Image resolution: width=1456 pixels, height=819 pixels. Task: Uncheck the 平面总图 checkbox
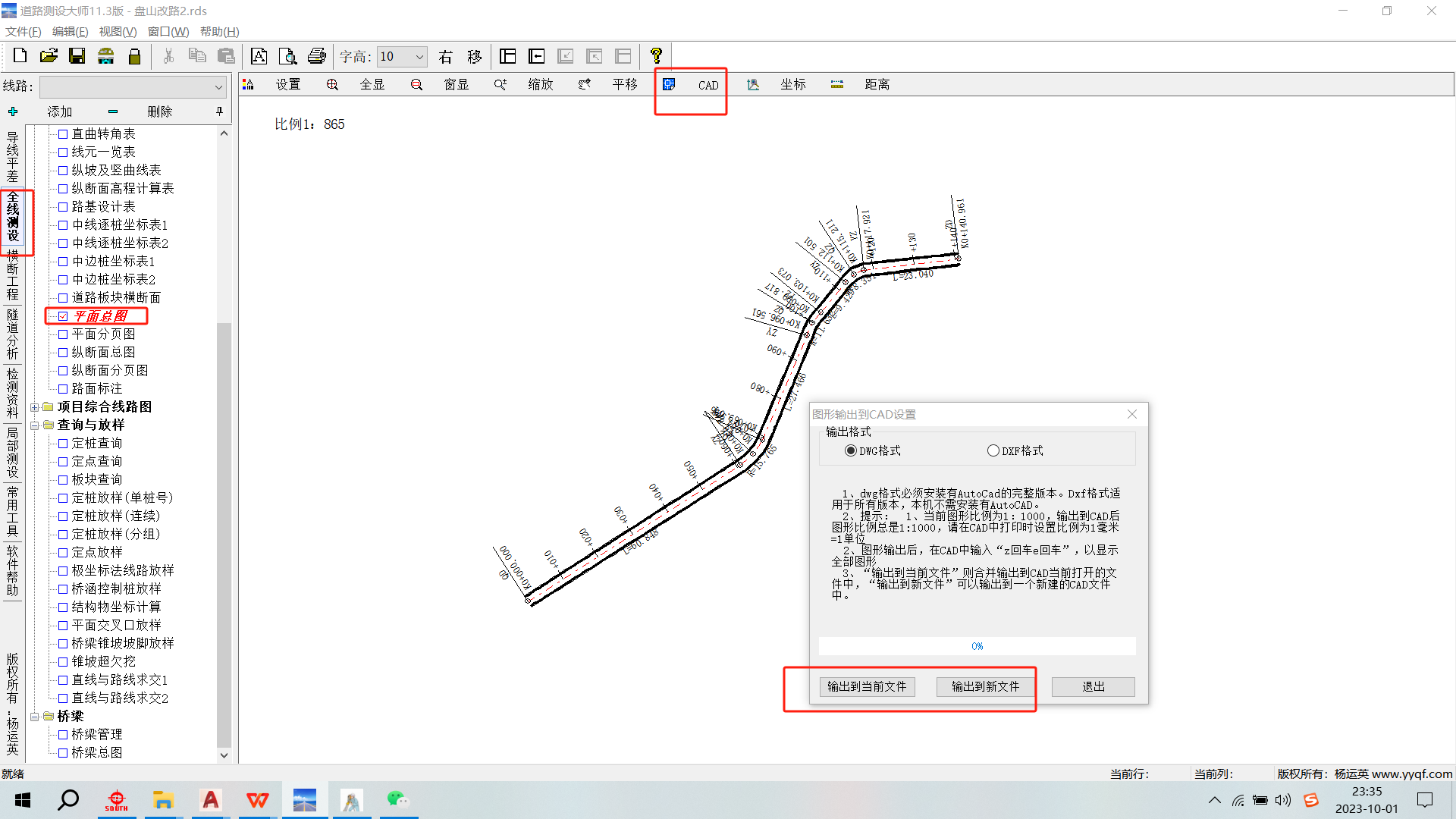tap(64, 316)
